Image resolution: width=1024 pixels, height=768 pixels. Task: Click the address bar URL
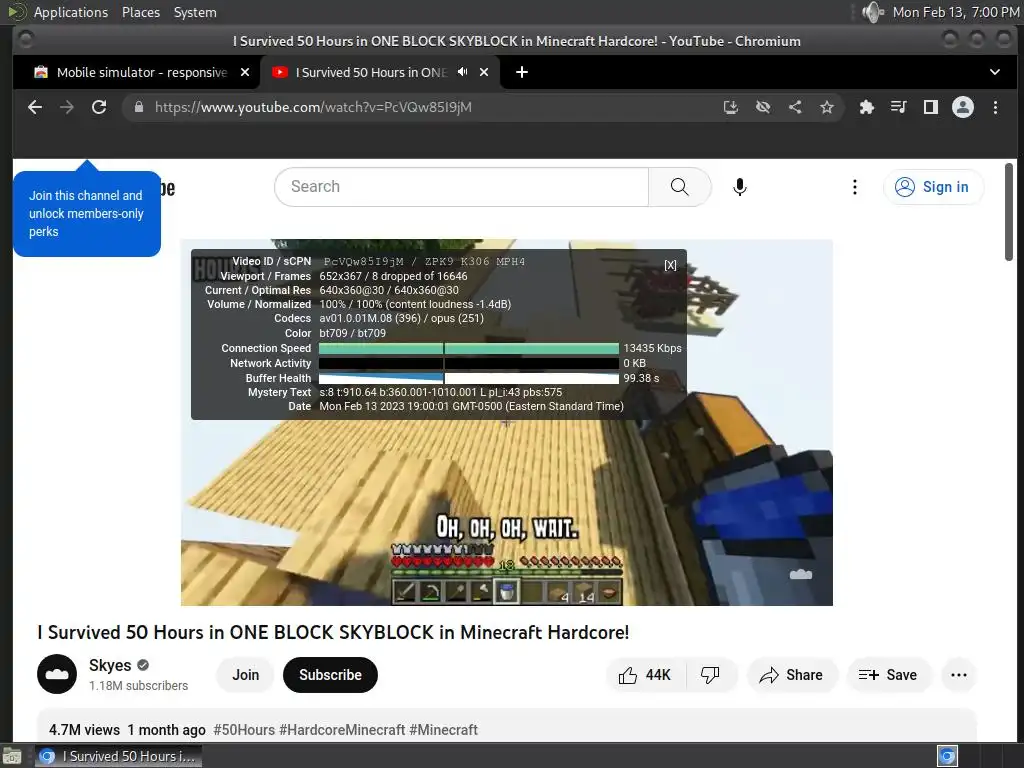(313, 107)
